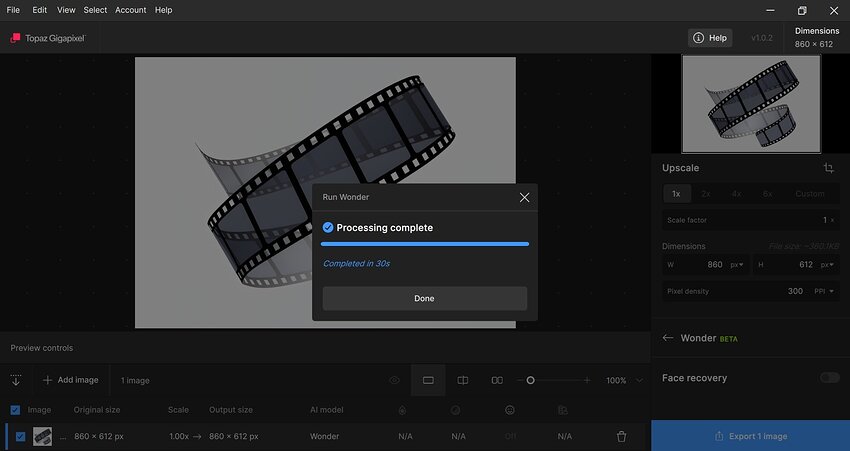The width and height of the screenshot is (850, 451).
Task: Toggle the preview eye icon
Action: 395,380
